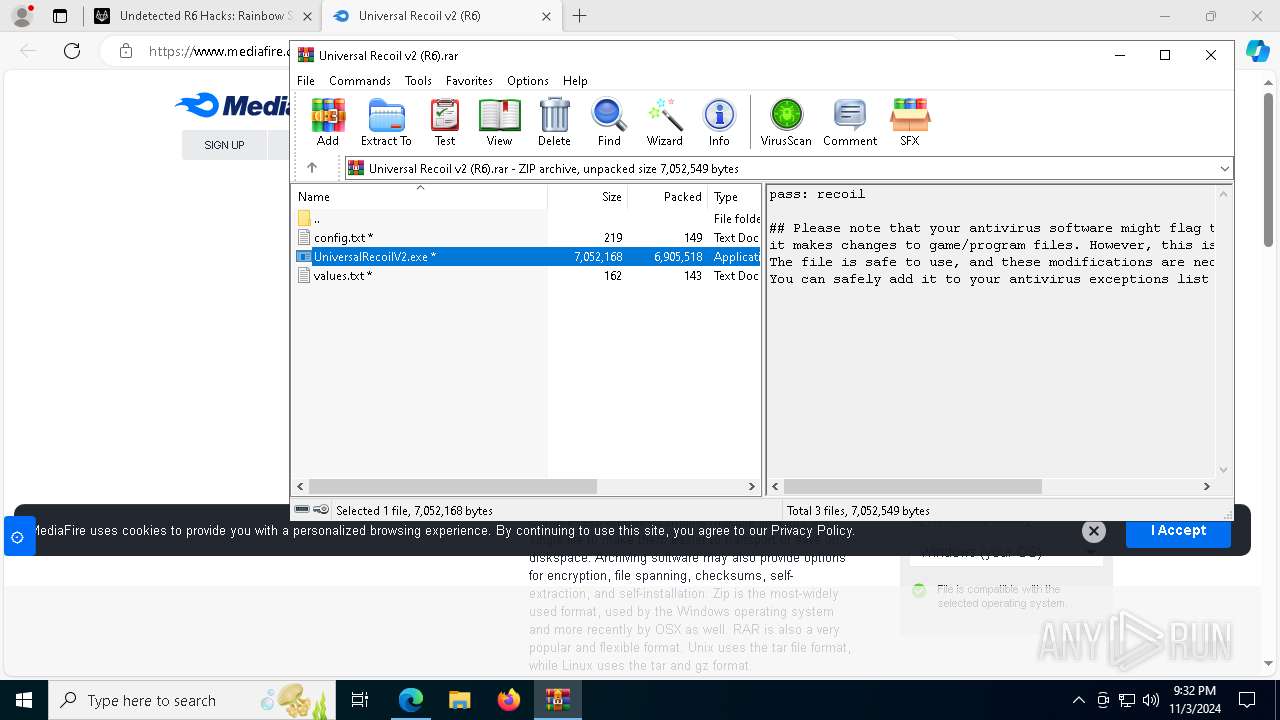Open Microsoft Edge from the taskbar
This screenshot has width=1280, height=720.
click(x=411, y=700)
